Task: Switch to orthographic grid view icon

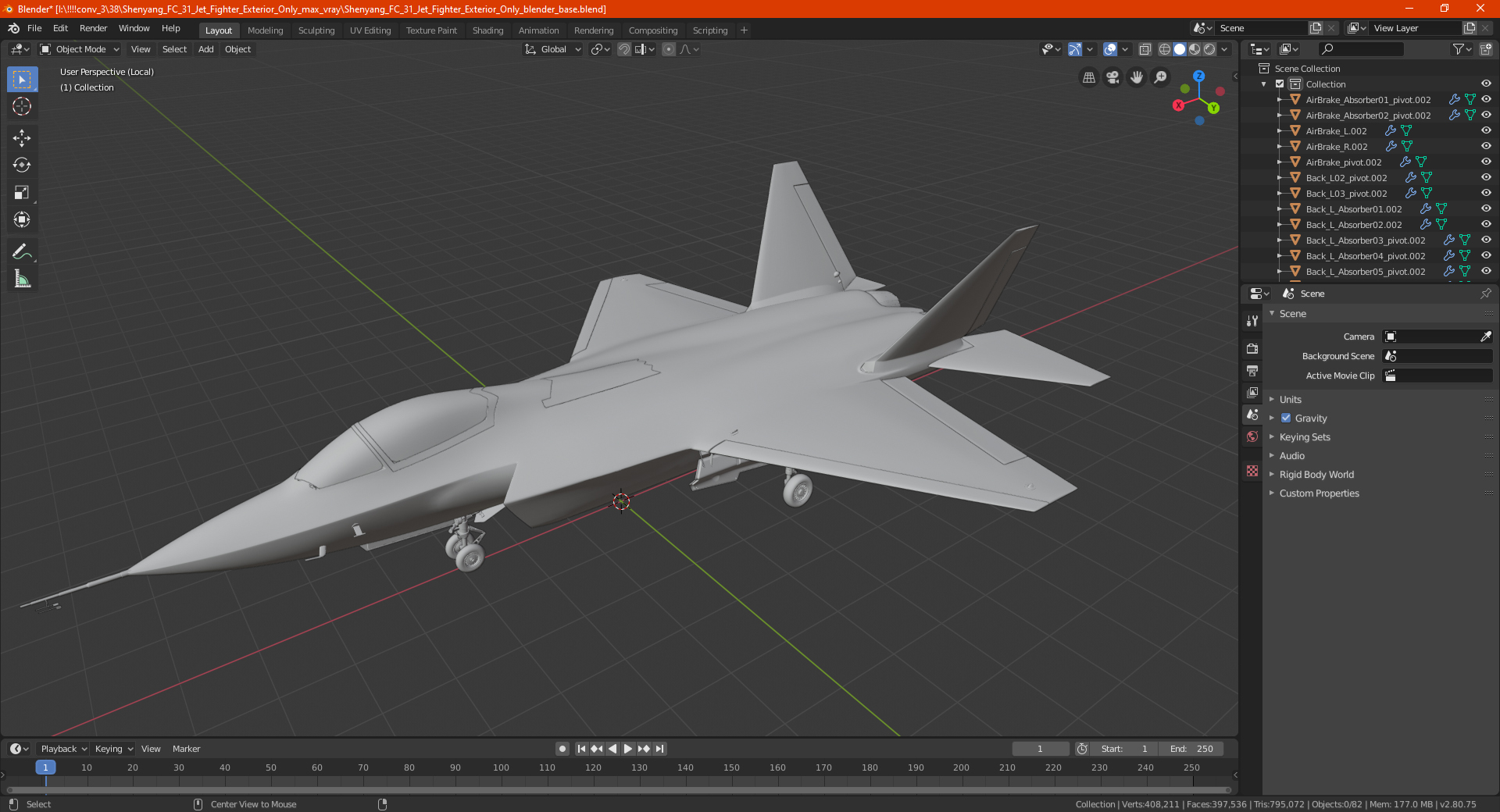Action: pyautogui.click(x=1088, y=77)
